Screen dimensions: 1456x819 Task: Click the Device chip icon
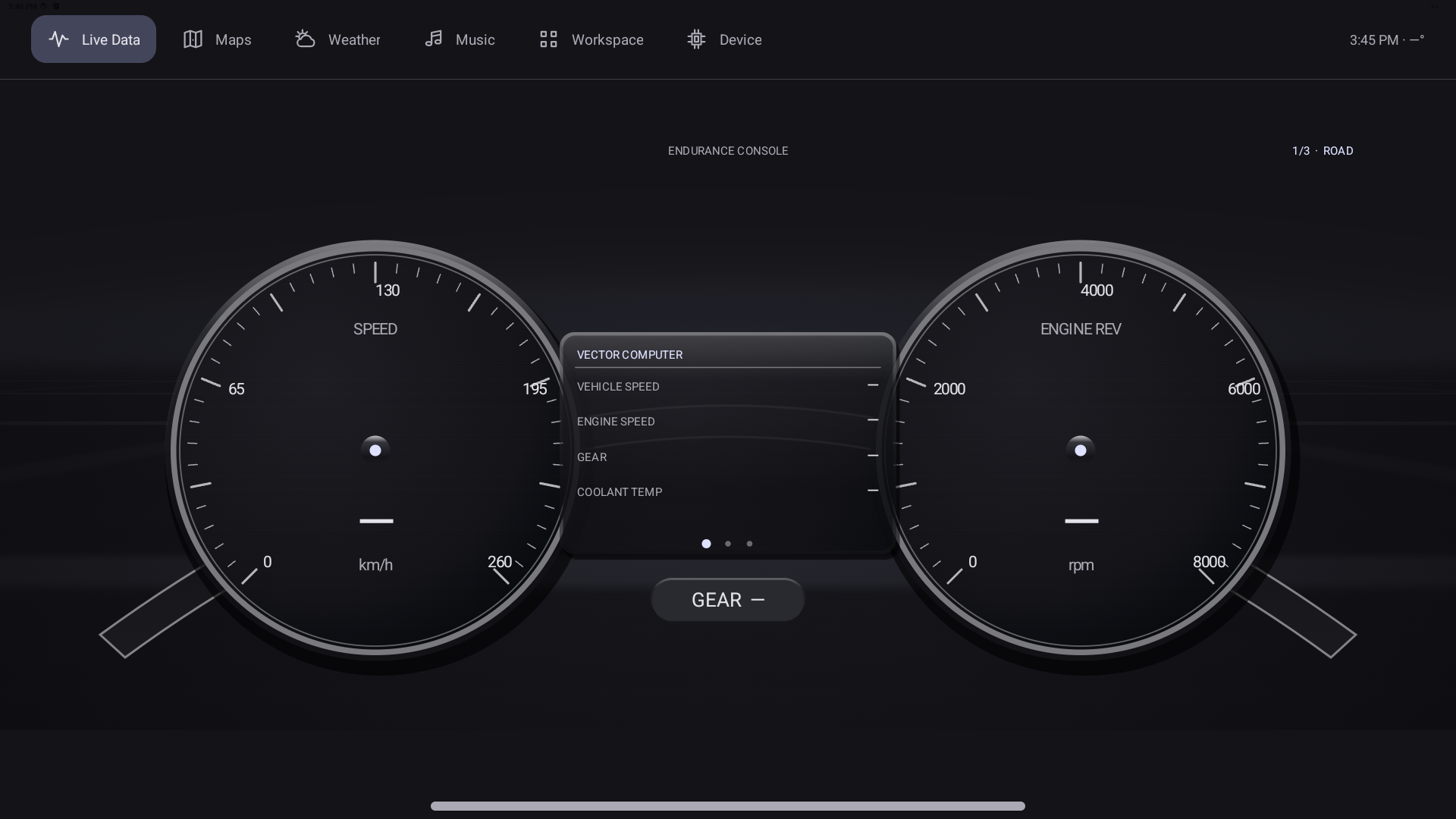pyautogui.click(x=696, y=39)
